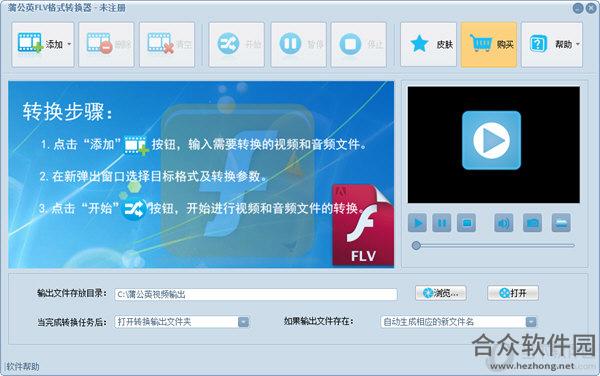Open the 当完成转换任务后 dropdown
600x376 pixels.
(x=182, y=322)
